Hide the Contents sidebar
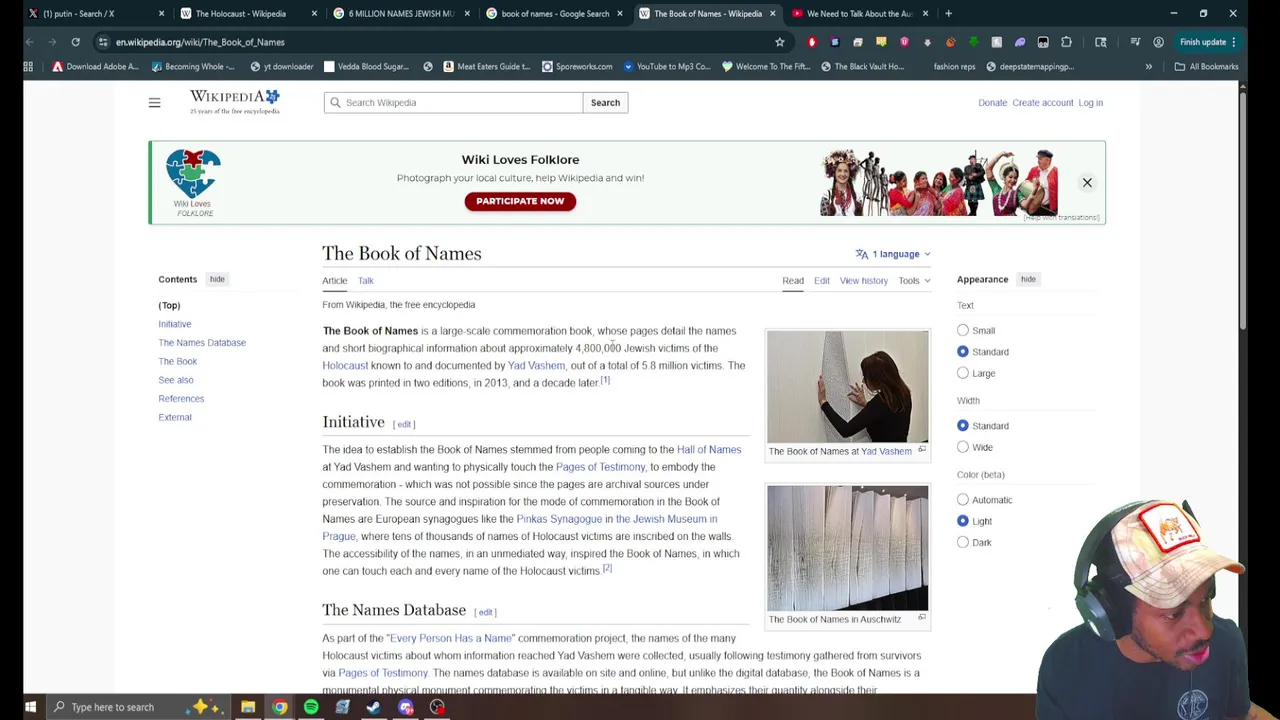 point(217,279)
